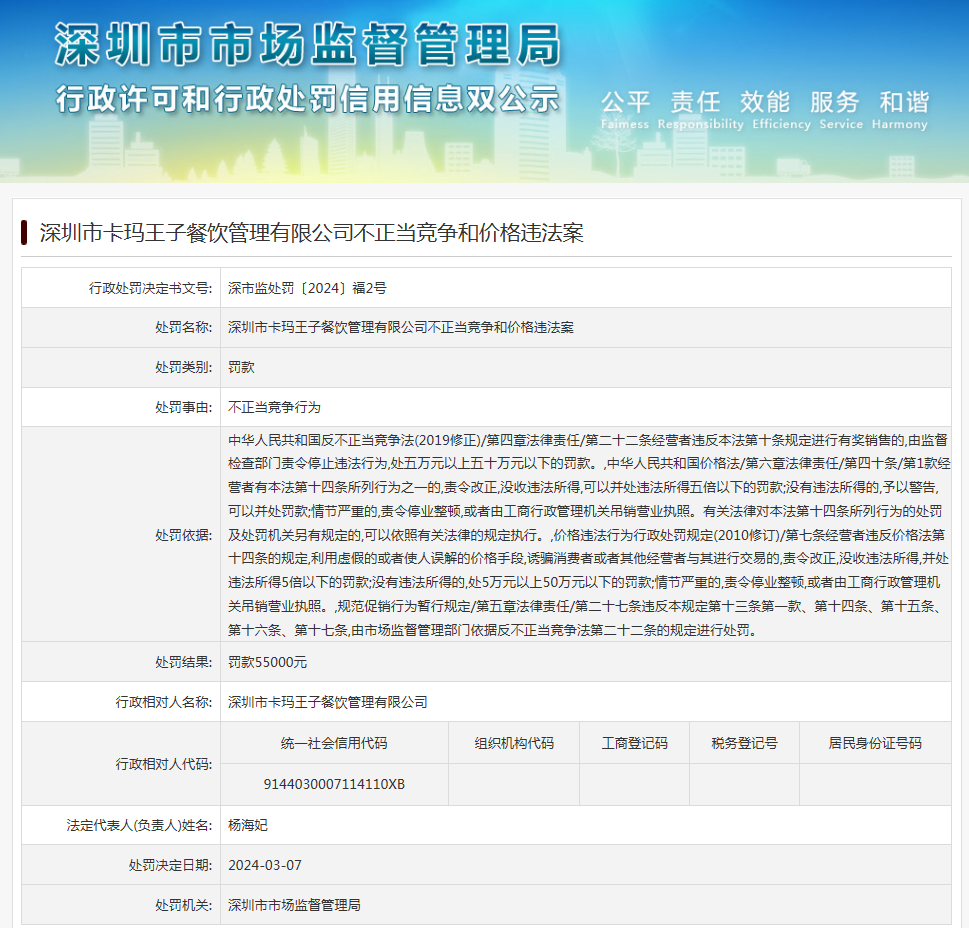Click the 深圳市市场监督管理局 header title
This screenshot has height=928, width=969.
tap(307, 44)
